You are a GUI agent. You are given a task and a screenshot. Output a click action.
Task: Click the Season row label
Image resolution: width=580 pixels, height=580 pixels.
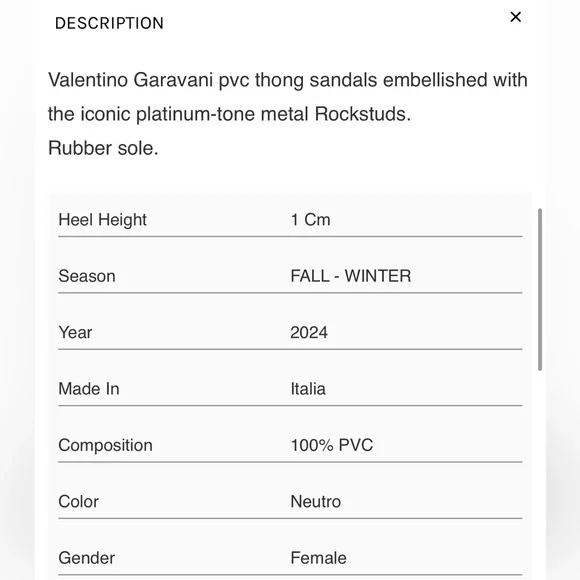tap(87, 276)
